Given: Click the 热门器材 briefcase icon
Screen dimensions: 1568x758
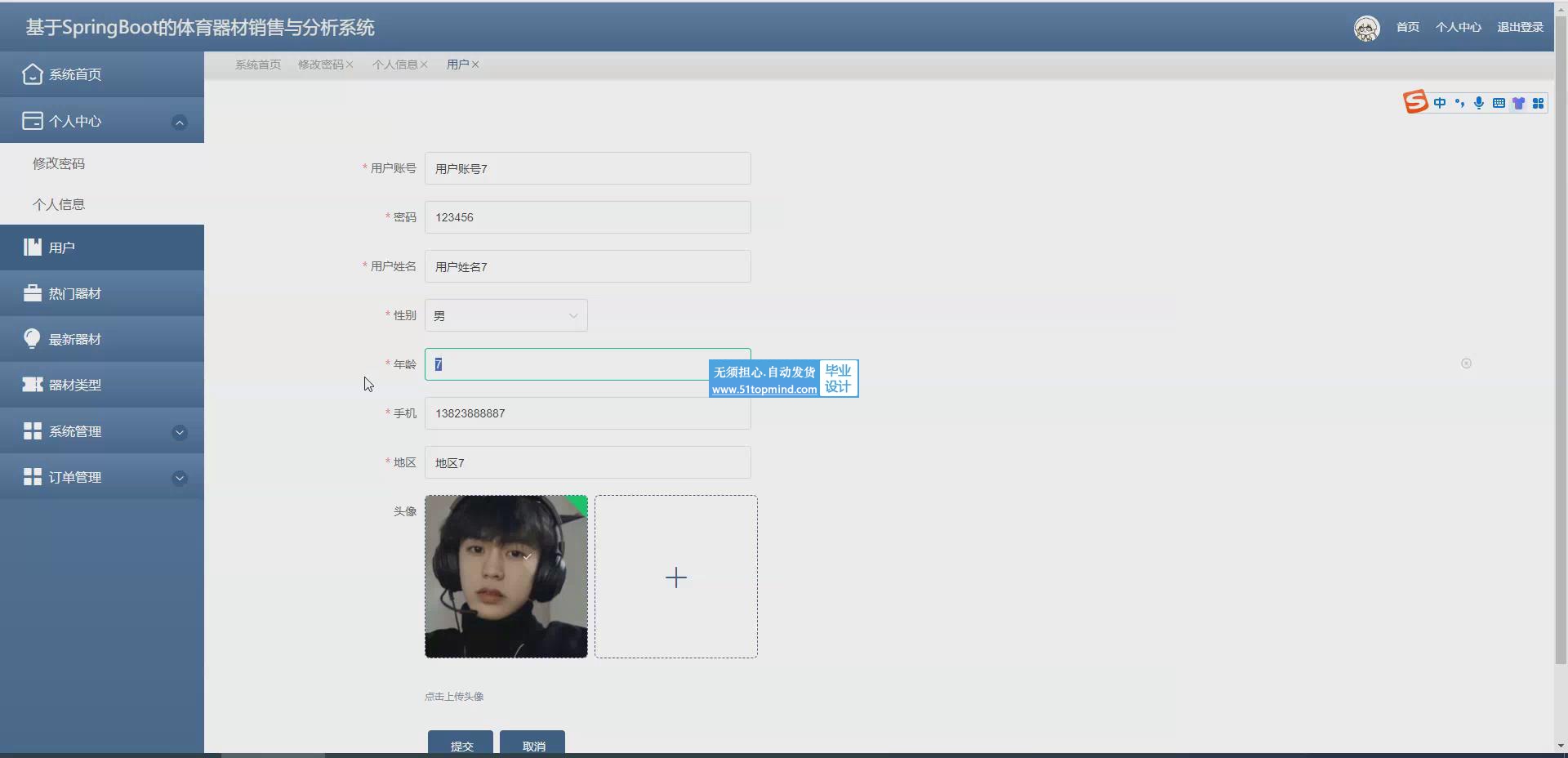Looking at the screenshot, I should click(x=32, y=293).
